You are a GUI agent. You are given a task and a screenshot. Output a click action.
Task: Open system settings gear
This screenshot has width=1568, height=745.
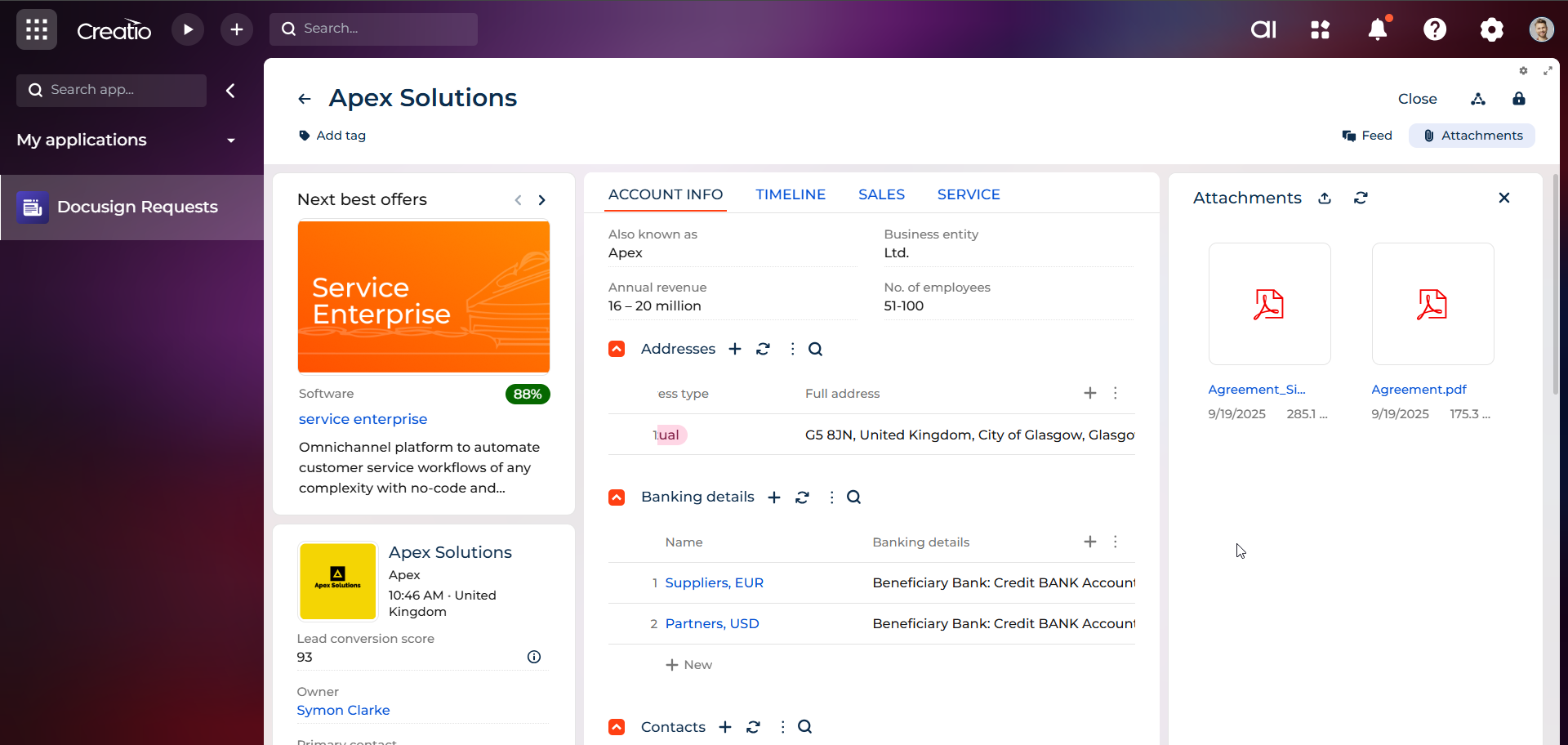click(x=1492, y=29)
